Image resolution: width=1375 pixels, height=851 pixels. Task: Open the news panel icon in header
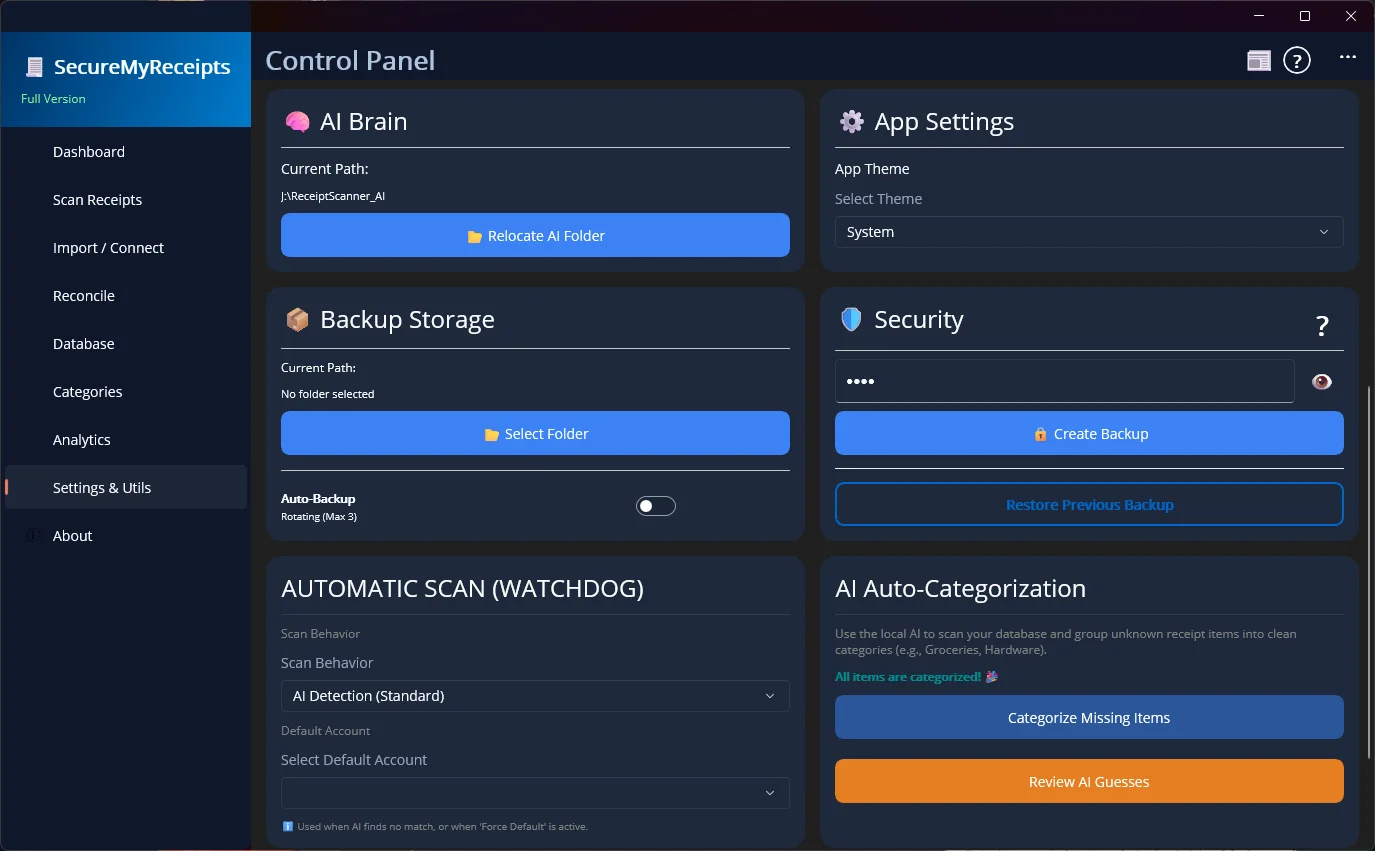click(1258, 61)
